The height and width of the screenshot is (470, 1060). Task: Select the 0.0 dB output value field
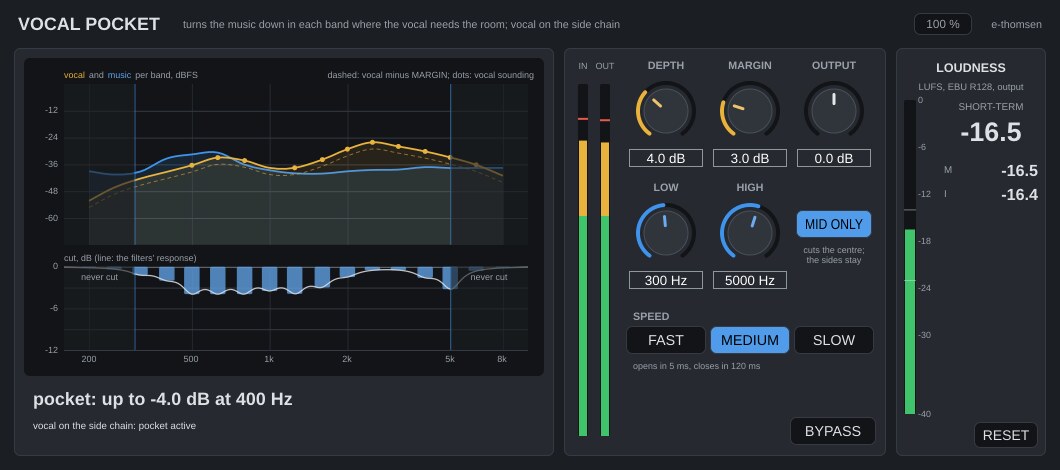tap(834, 158)
